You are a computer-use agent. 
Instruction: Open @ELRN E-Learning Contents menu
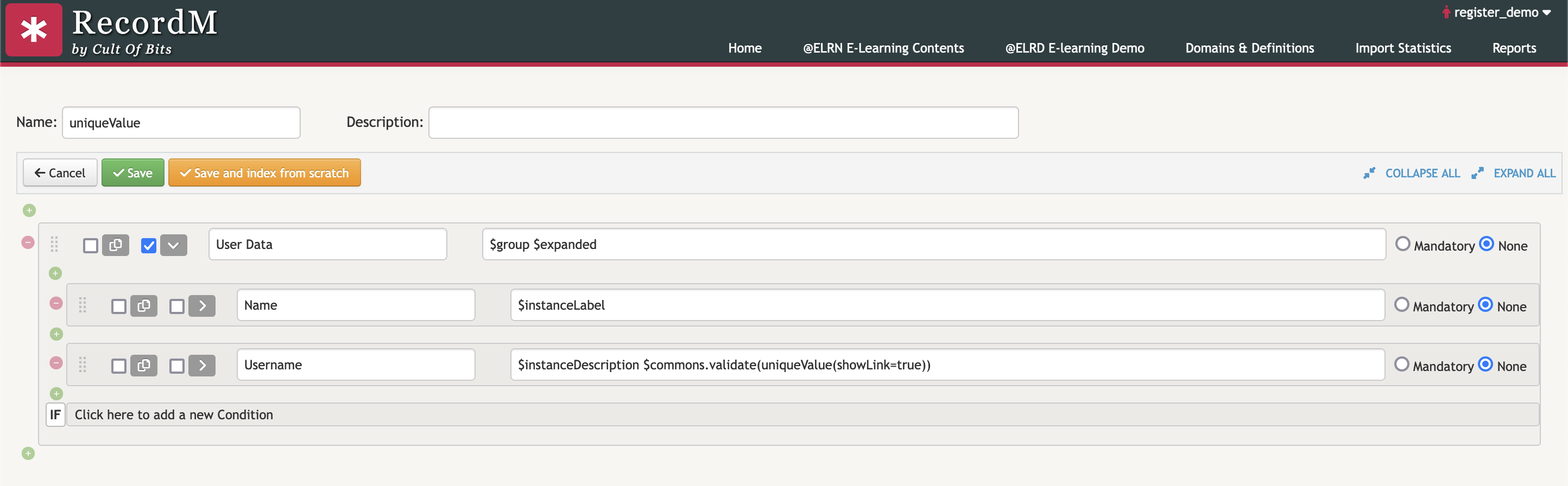click(883, 48)
